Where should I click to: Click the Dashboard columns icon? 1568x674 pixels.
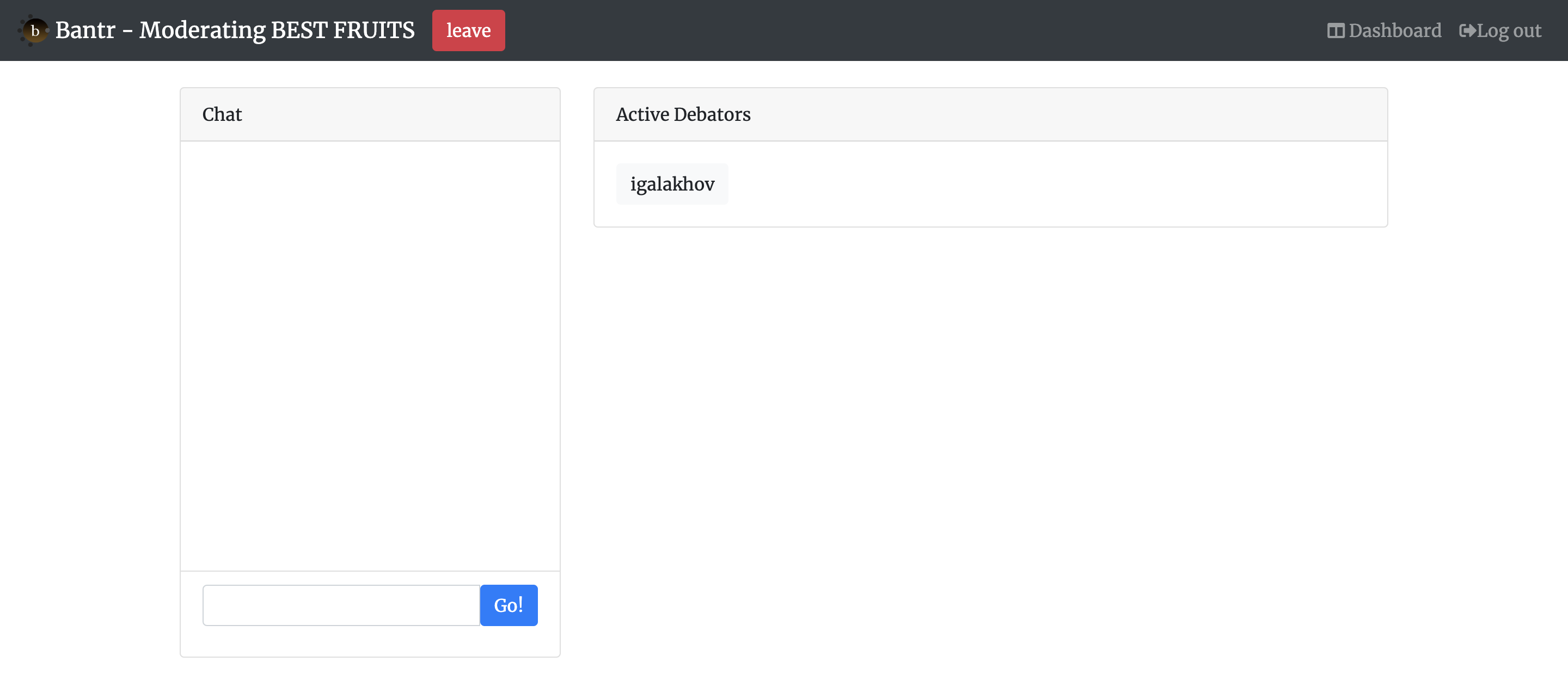click(x=1336, y=30)
